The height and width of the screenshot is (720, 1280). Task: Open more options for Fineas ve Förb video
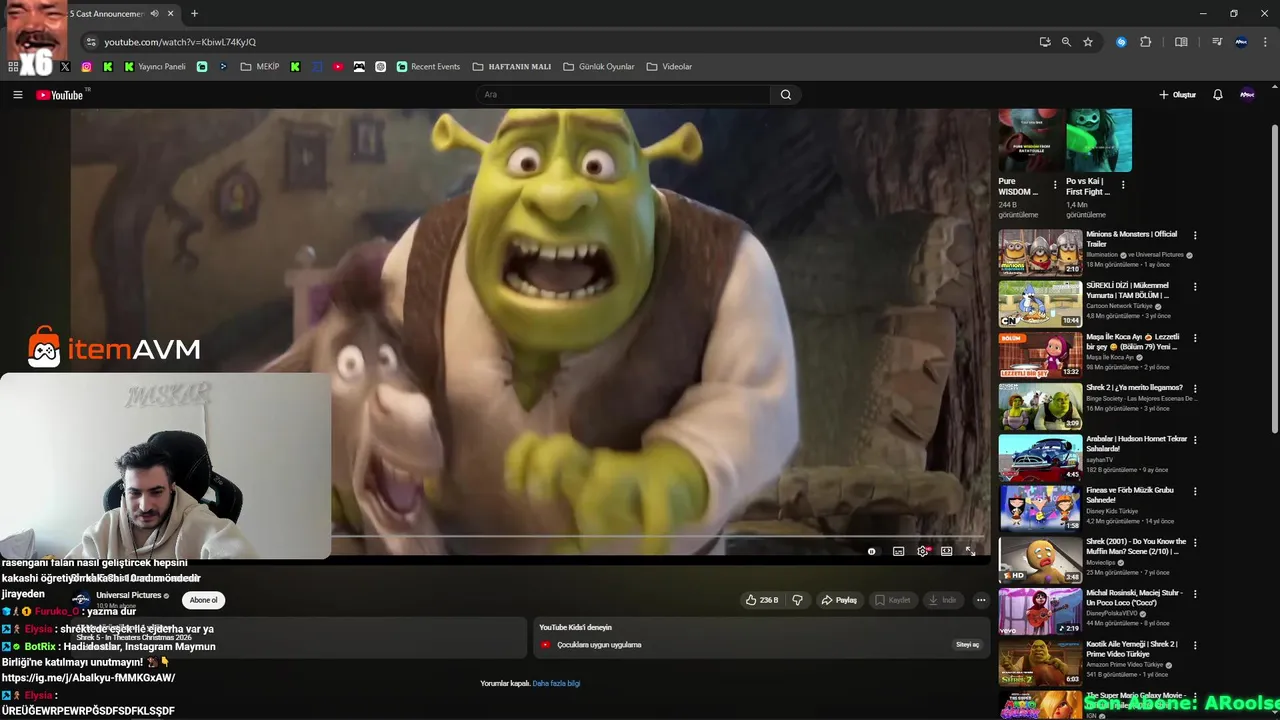click(1195, 492)
